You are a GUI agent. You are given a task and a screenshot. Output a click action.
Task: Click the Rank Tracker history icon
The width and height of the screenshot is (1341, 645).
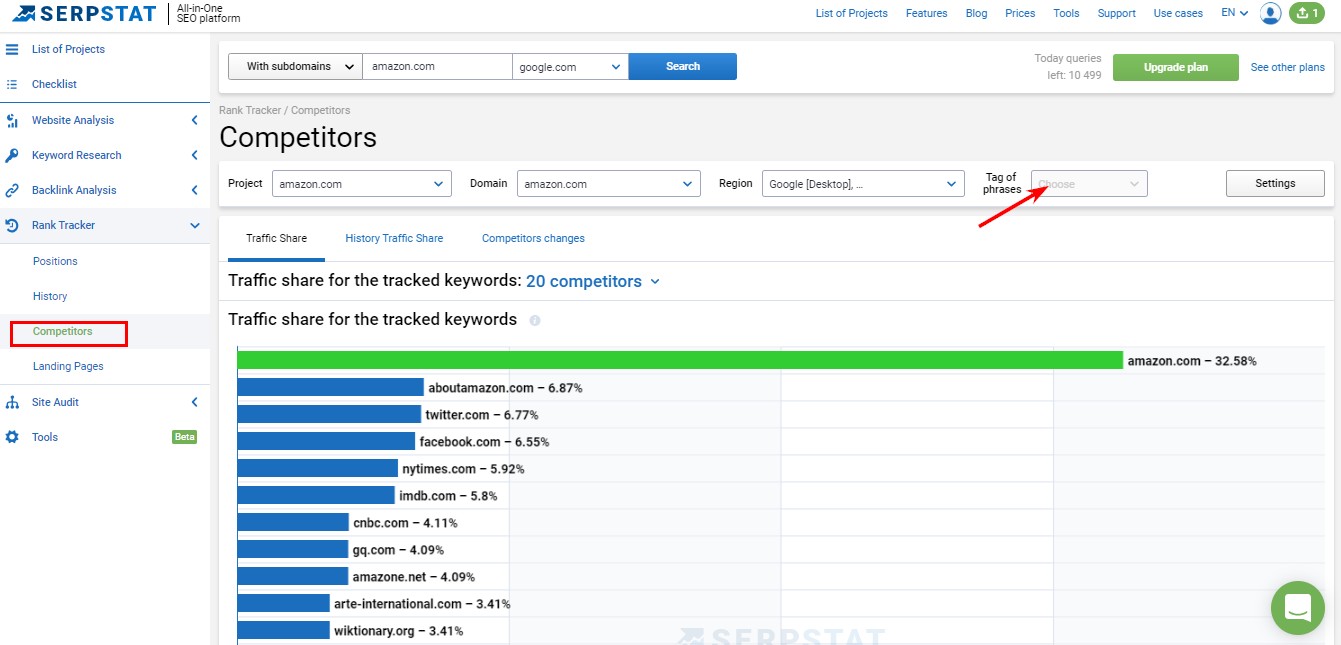tap(12, 225)
